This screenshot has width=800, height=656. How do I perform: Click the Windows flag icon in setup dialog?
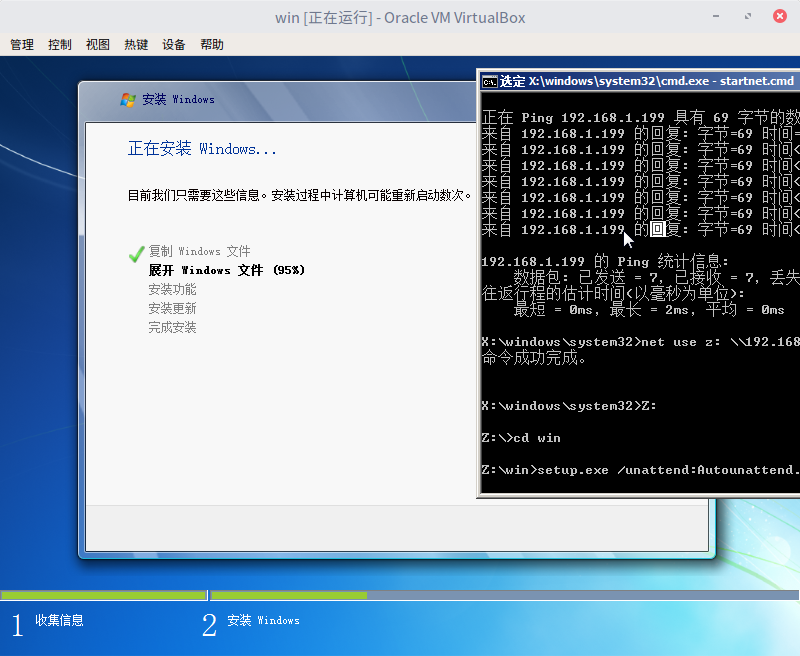128,99
